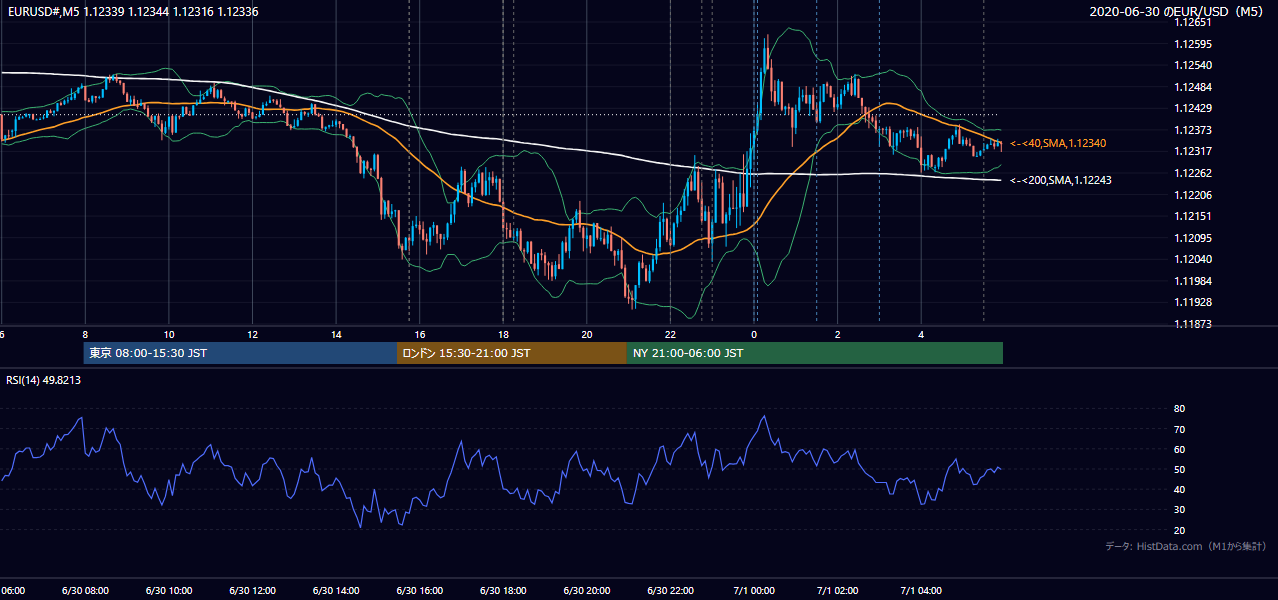Click price axis value 1.12151

[x=1193, y=216]
